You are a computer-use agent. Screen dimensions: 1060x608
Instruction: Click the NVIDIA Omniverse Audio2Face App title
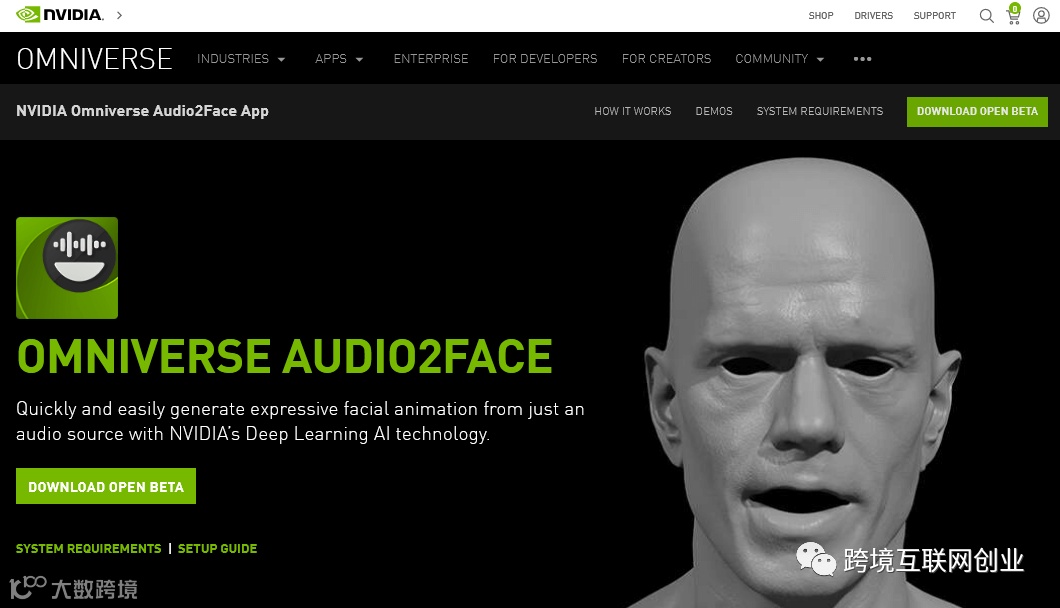pyautogui.click(x=142, y=111)
